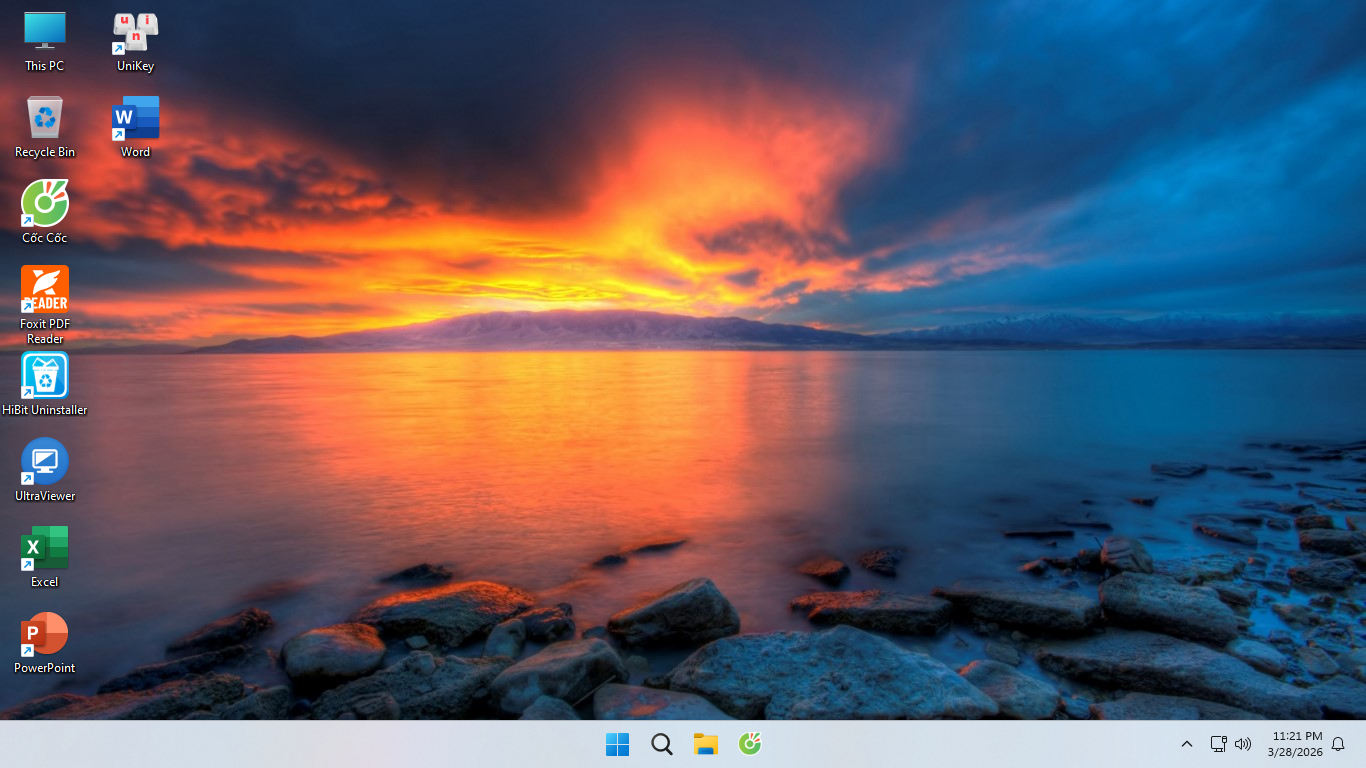1366x768 pixels.
Task: Open the UniKey Vietnamese input tool
Action: tap(135, 30)
